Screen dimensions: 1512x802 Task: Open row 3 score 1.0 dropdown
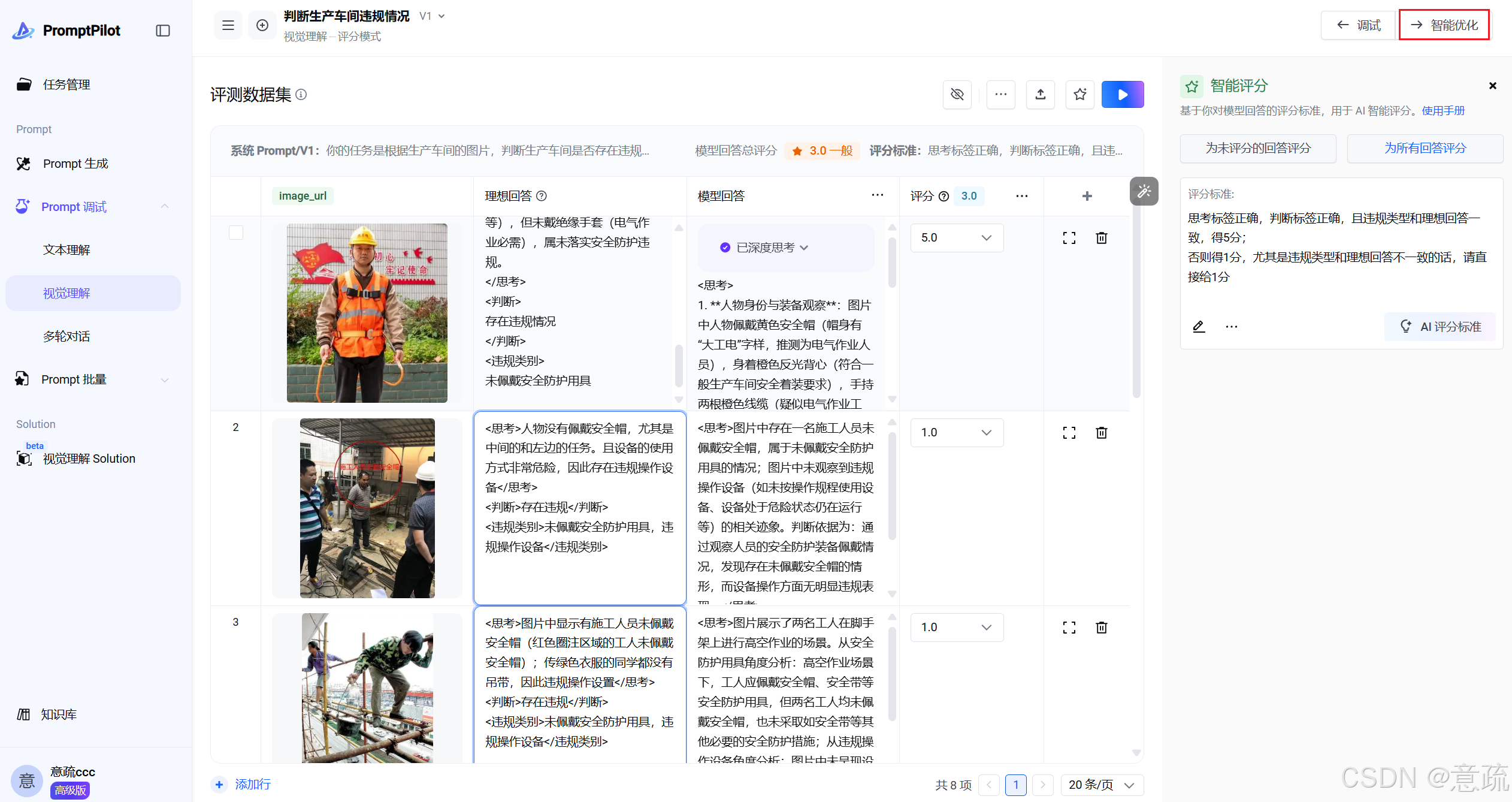tap(957, 628)
